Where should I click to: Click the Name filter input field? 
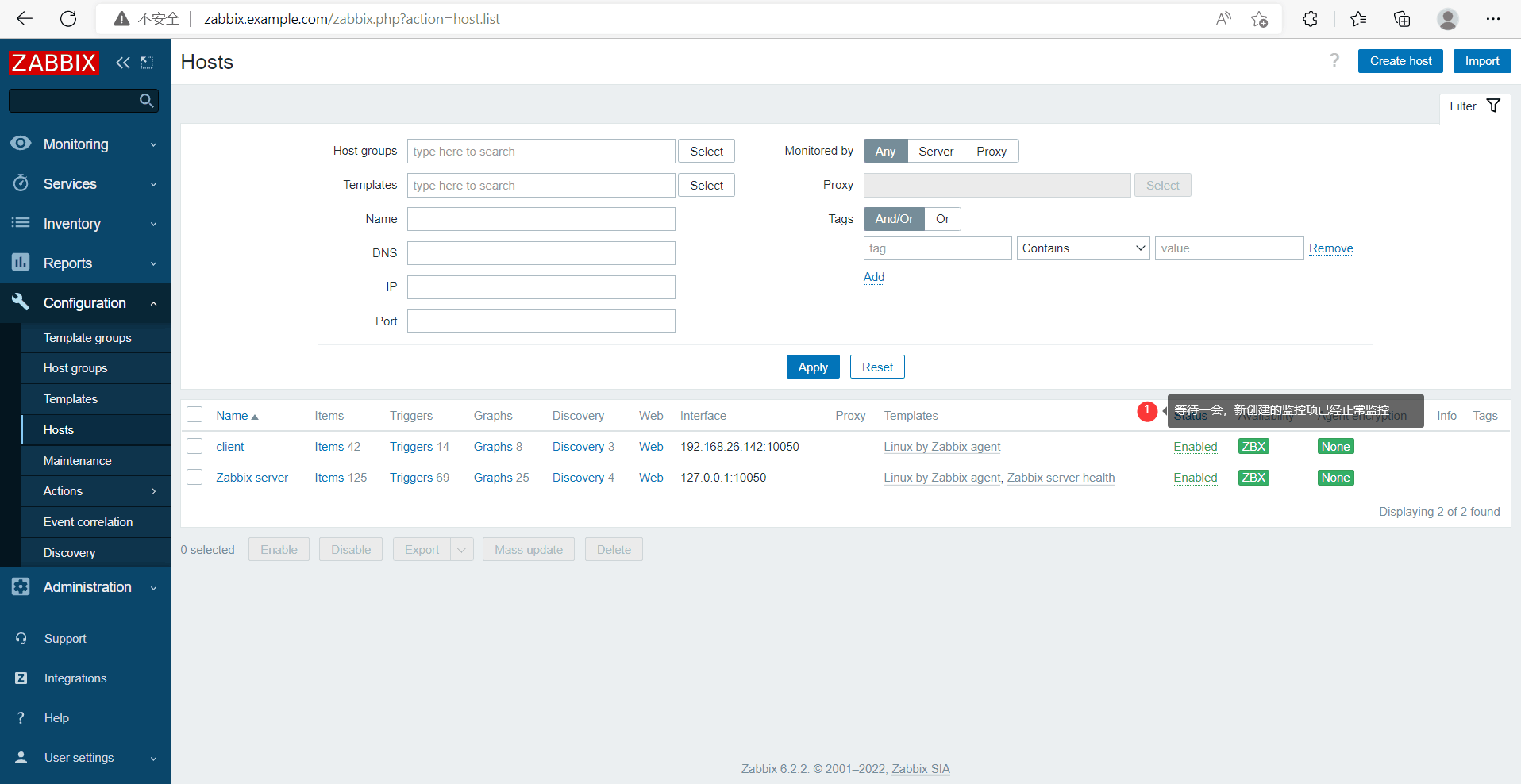pos(541,219)
